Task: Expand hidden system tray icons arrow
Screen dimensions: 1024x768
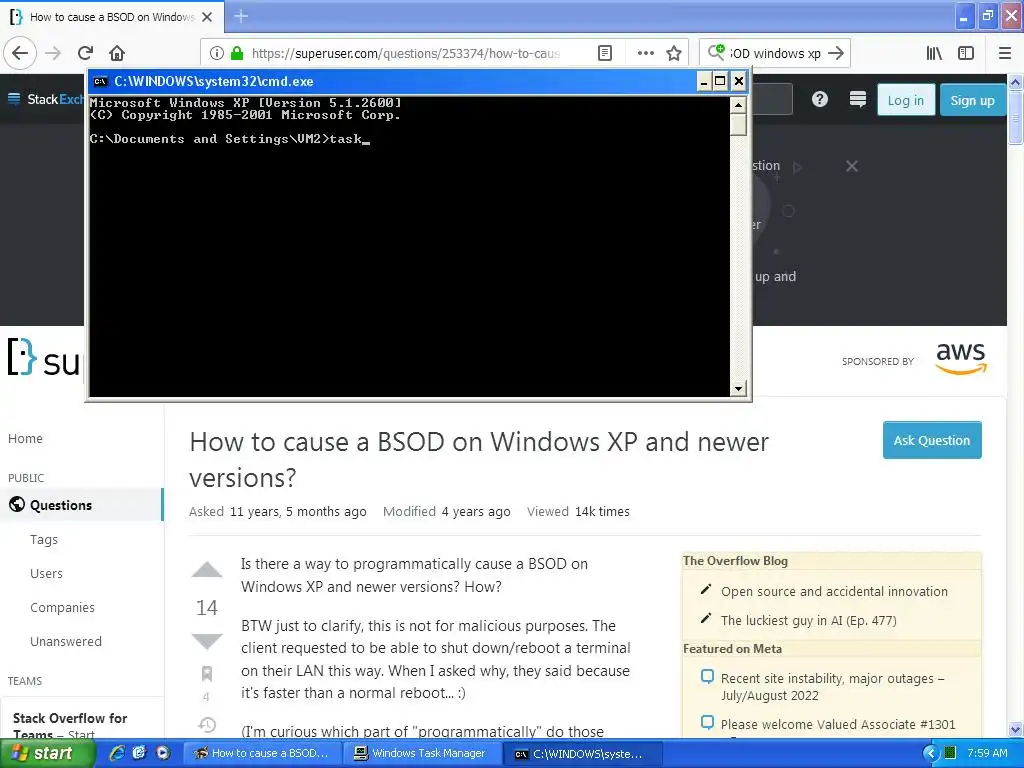Action: pyautogui.click(x=931, y=753)
